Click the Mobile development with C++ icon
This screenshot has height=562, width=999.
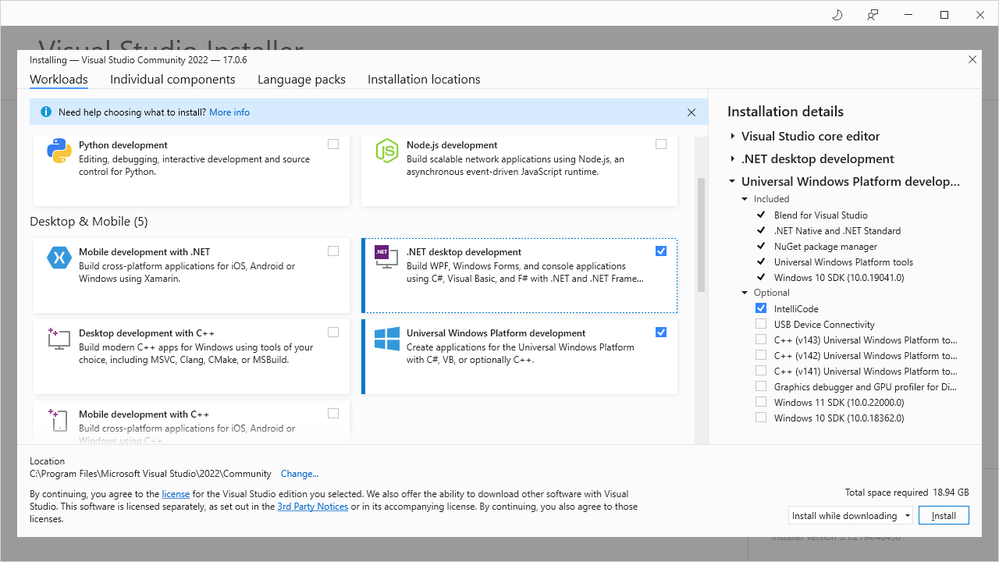(57, 420)
